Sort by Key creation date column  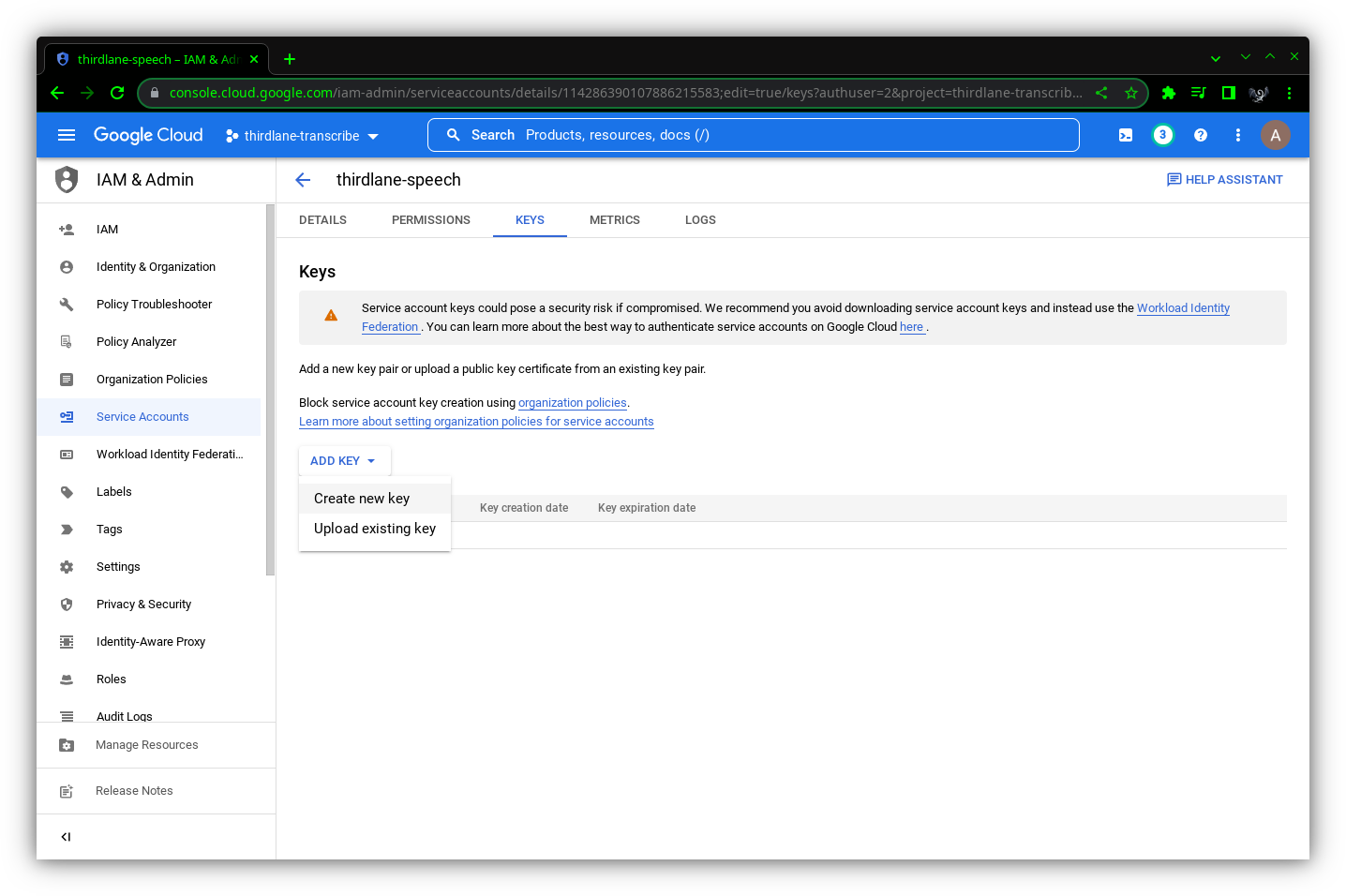(x=524, y=508)
